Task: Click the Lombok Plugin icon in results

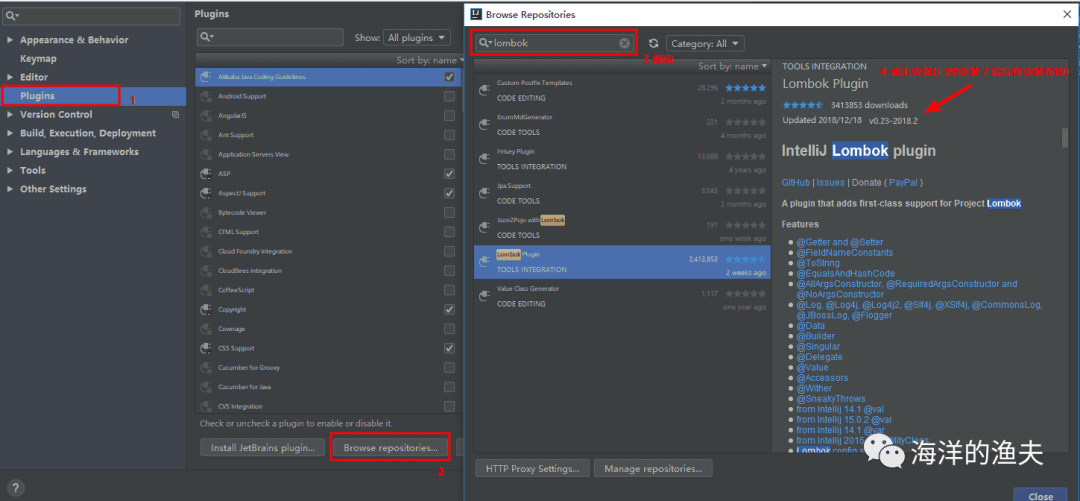Action: 484,262
